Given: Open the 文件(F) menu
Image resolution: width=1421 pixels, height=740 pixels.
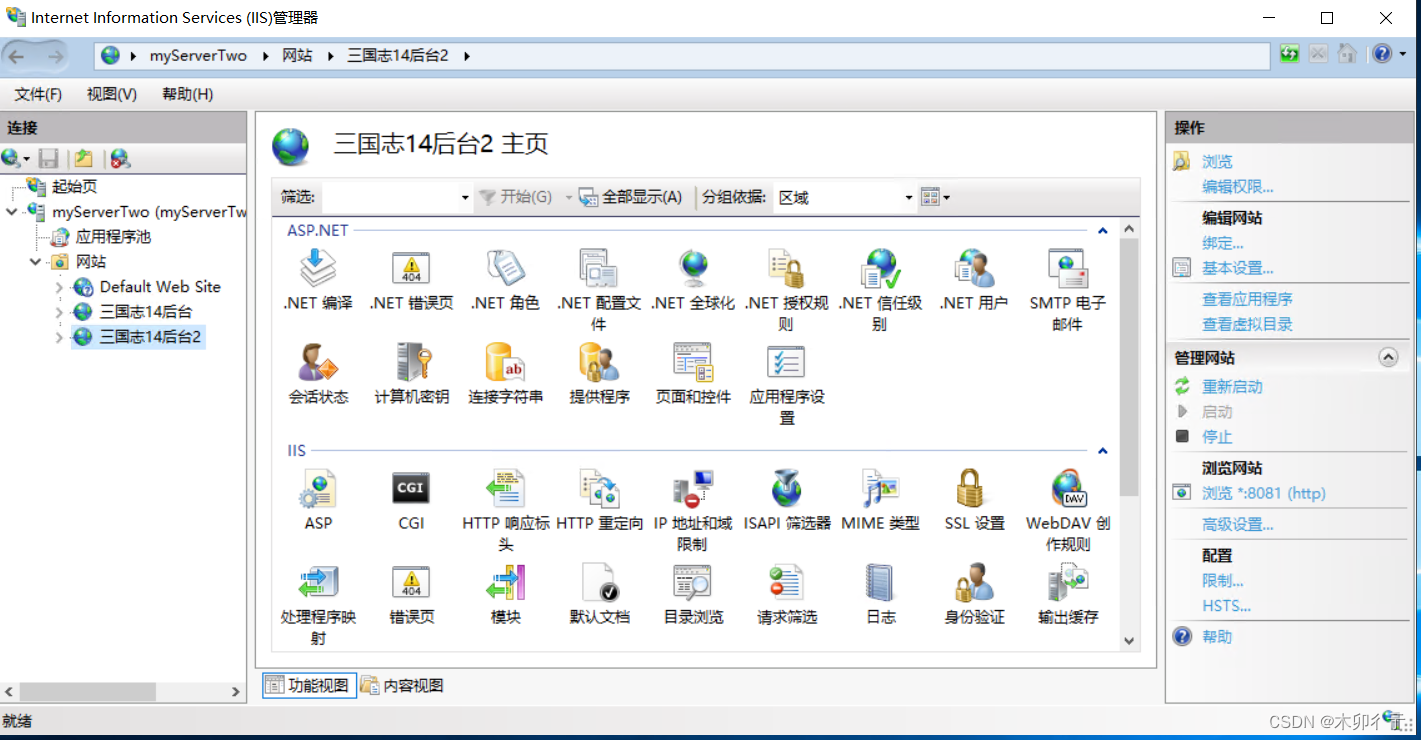Looking at the screenshot, I should [x=38, y=94].
